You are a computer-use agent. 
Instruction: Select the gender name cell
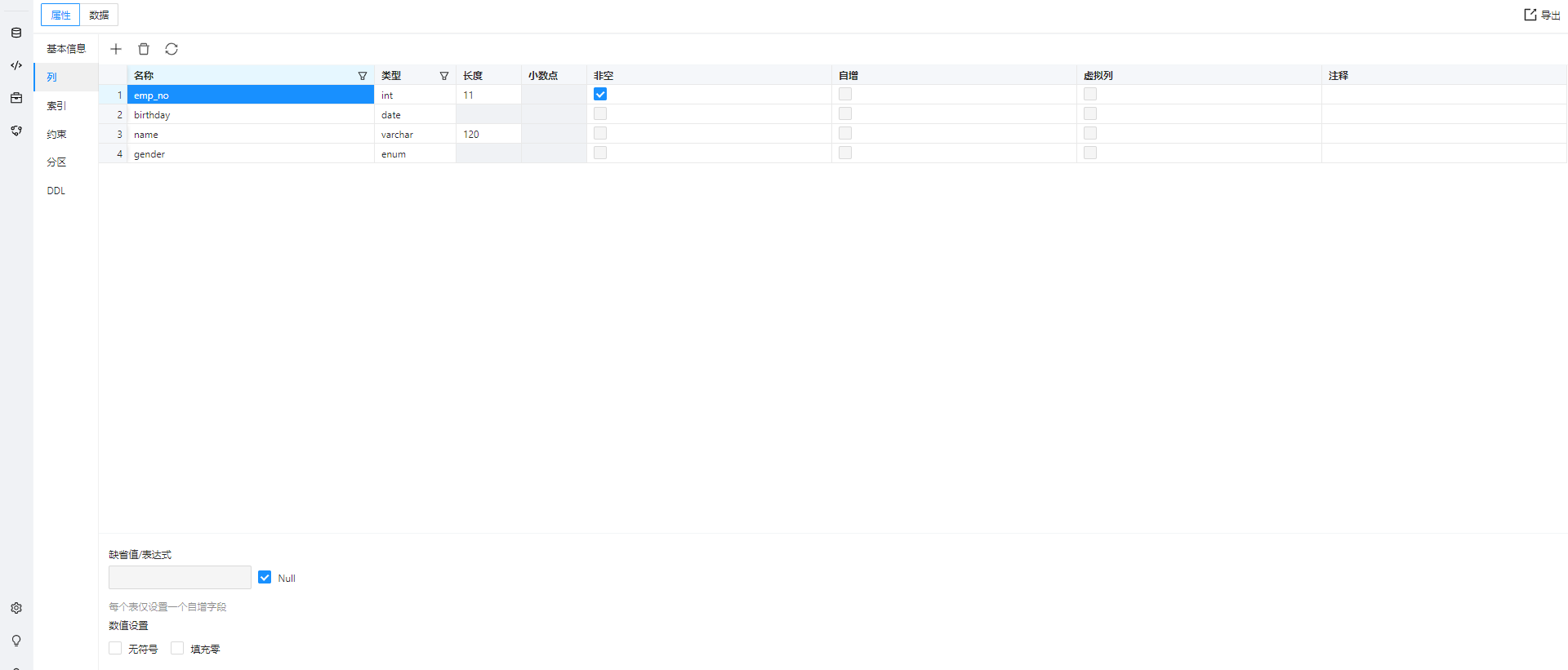tap(251, 153)
